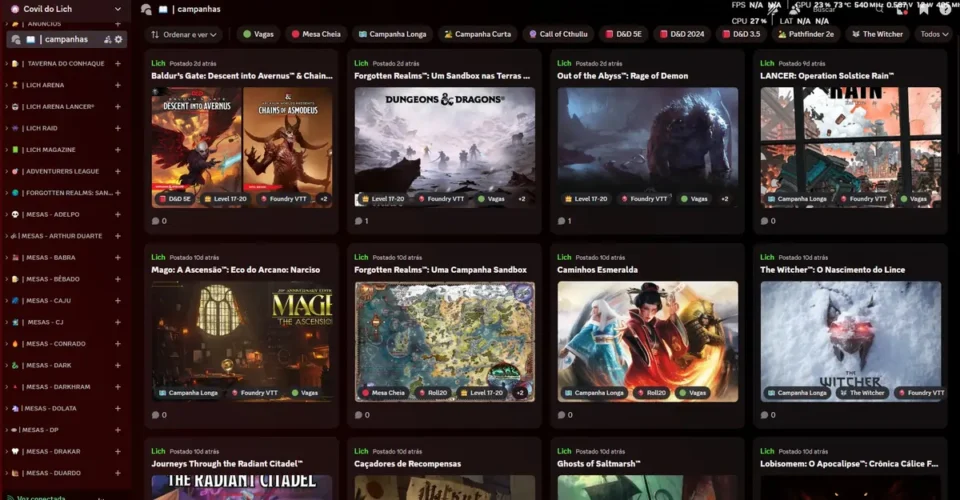
Task: Click the Descent into Avernus cover image
Action: [x=197, y=147]
